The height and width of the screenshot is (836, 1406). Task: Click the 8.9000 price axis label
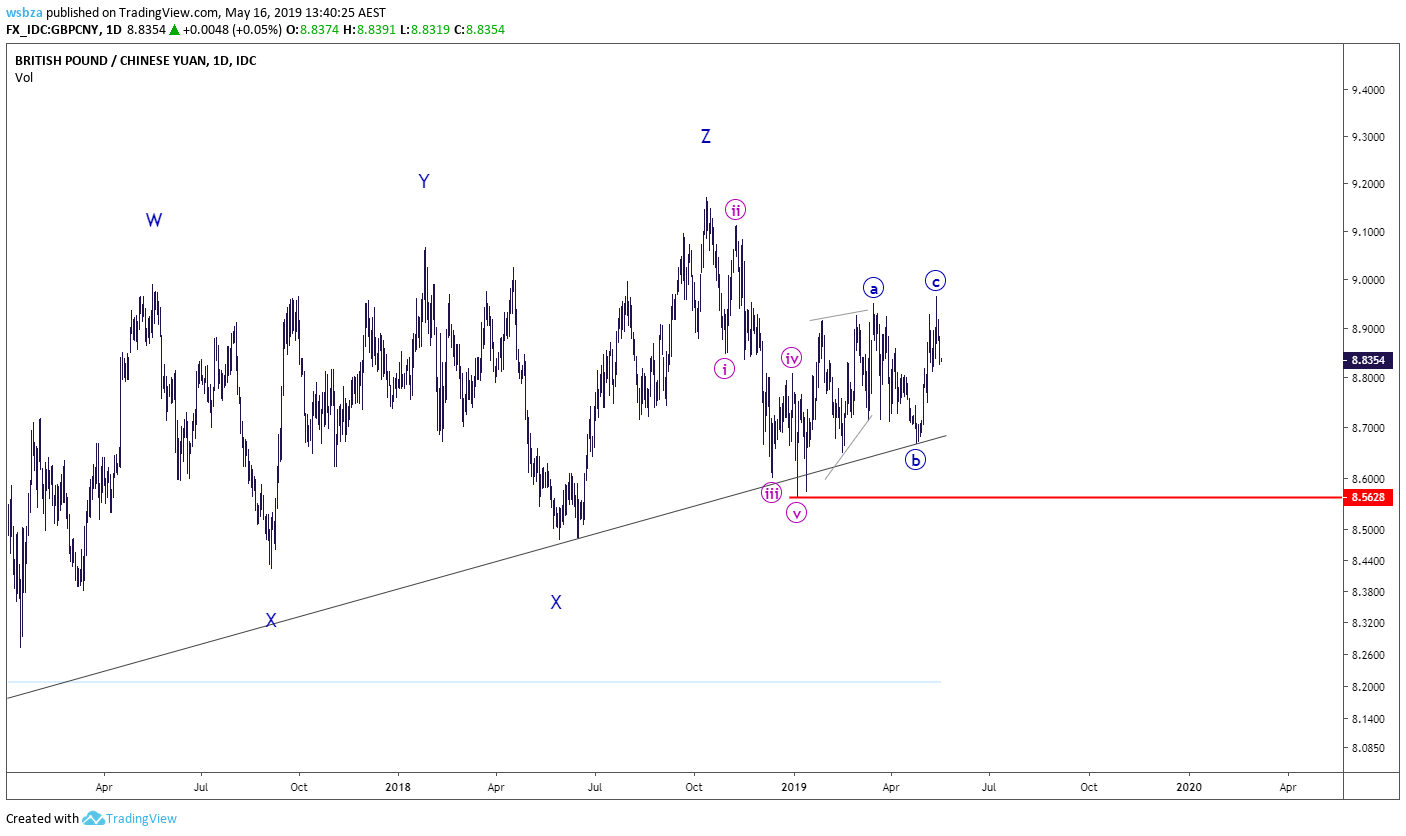coord(1367,329)
